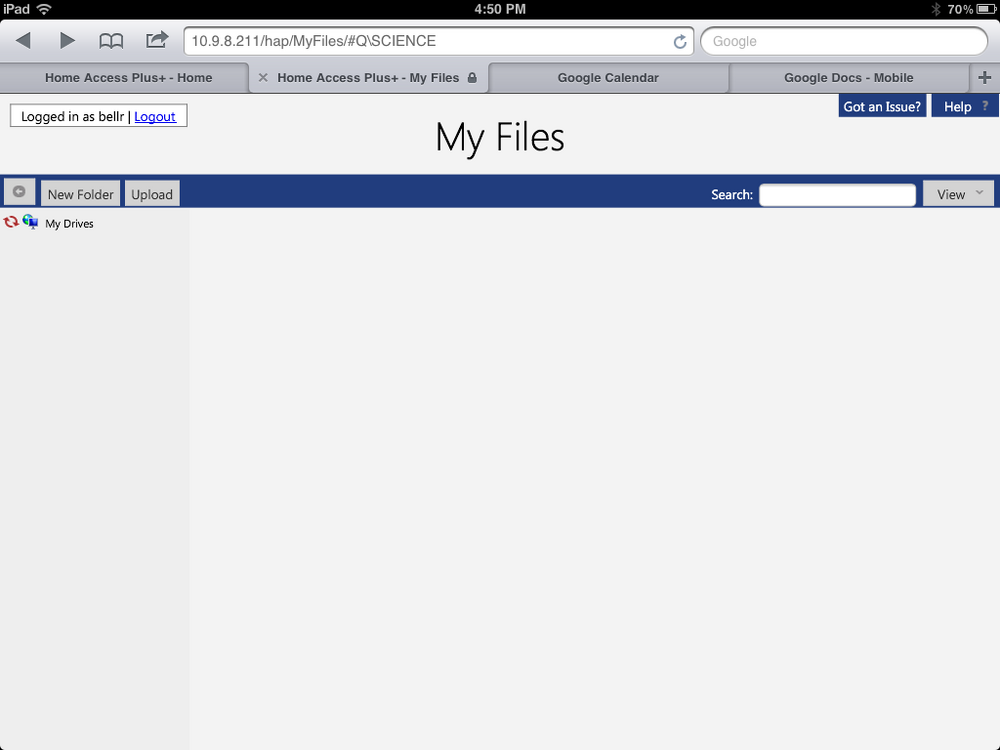The height and width of the screenshot is (750, 1000).
Task: Go back with Safari's back arrow
Action: [24, 41]
